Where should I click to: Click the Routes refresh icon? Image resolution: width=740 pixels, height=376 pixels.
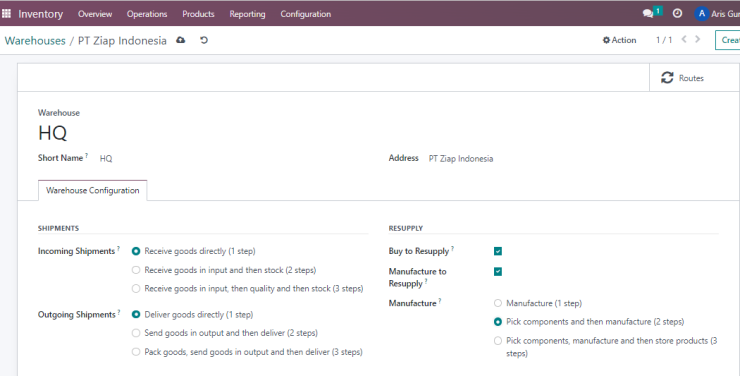[667, 78]
